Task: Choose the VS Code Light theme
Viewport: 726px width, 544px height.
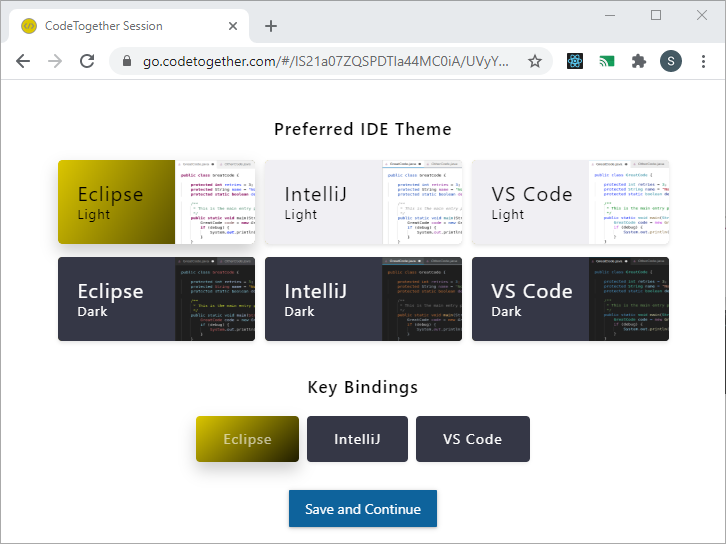Action: 570,202
